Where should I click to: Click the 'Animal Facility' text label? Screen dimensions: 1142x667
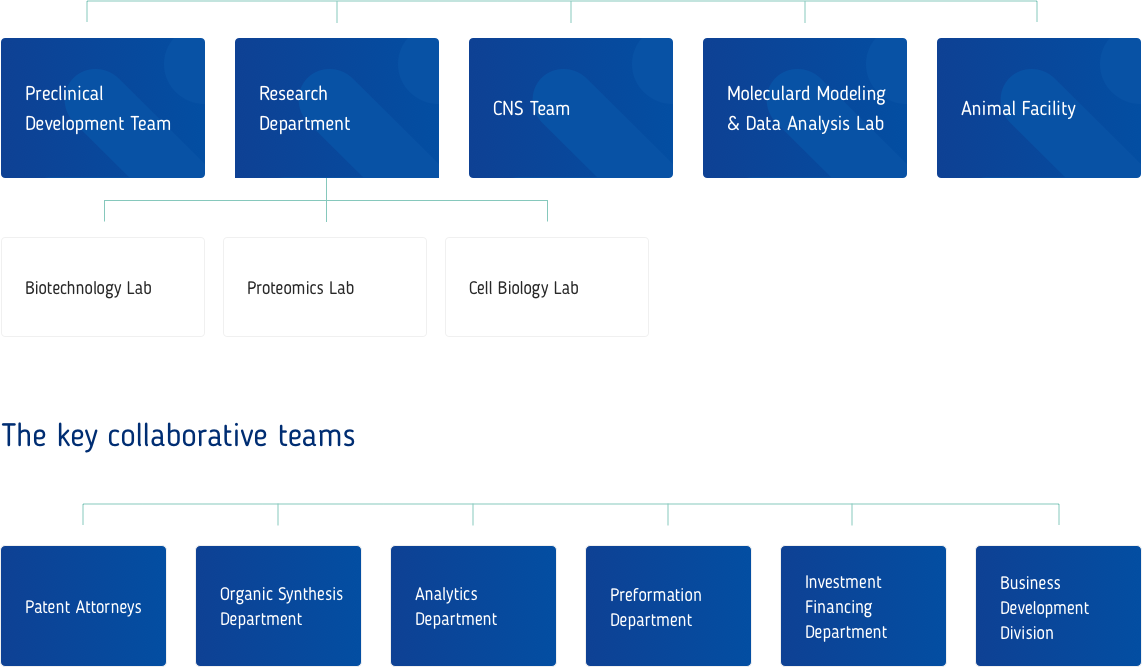coord(1018,109)
